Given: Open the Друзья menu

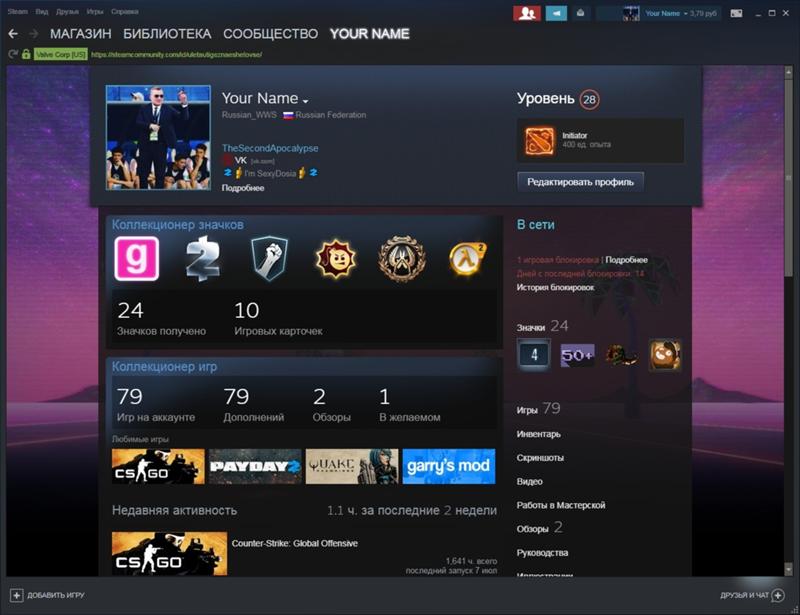Looking at the screenshot, I should tap(67, 11).
